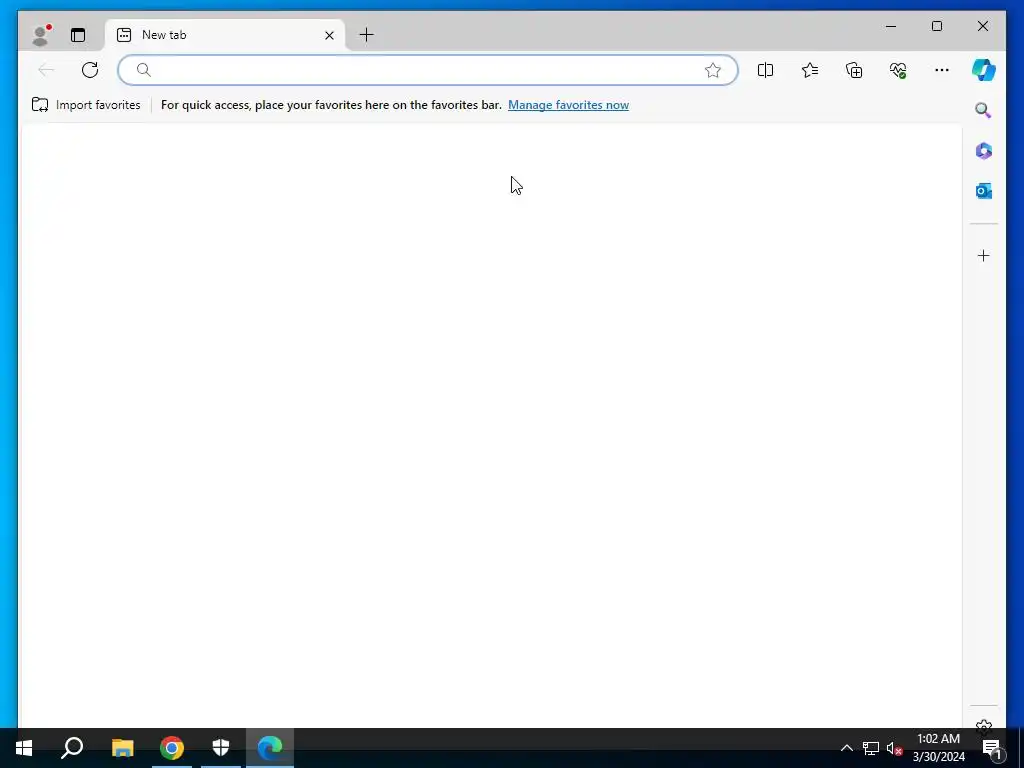Viewport: 1024px width, 768px height.
Task: Close the New tab tab
Action: [x=330, y=35]
